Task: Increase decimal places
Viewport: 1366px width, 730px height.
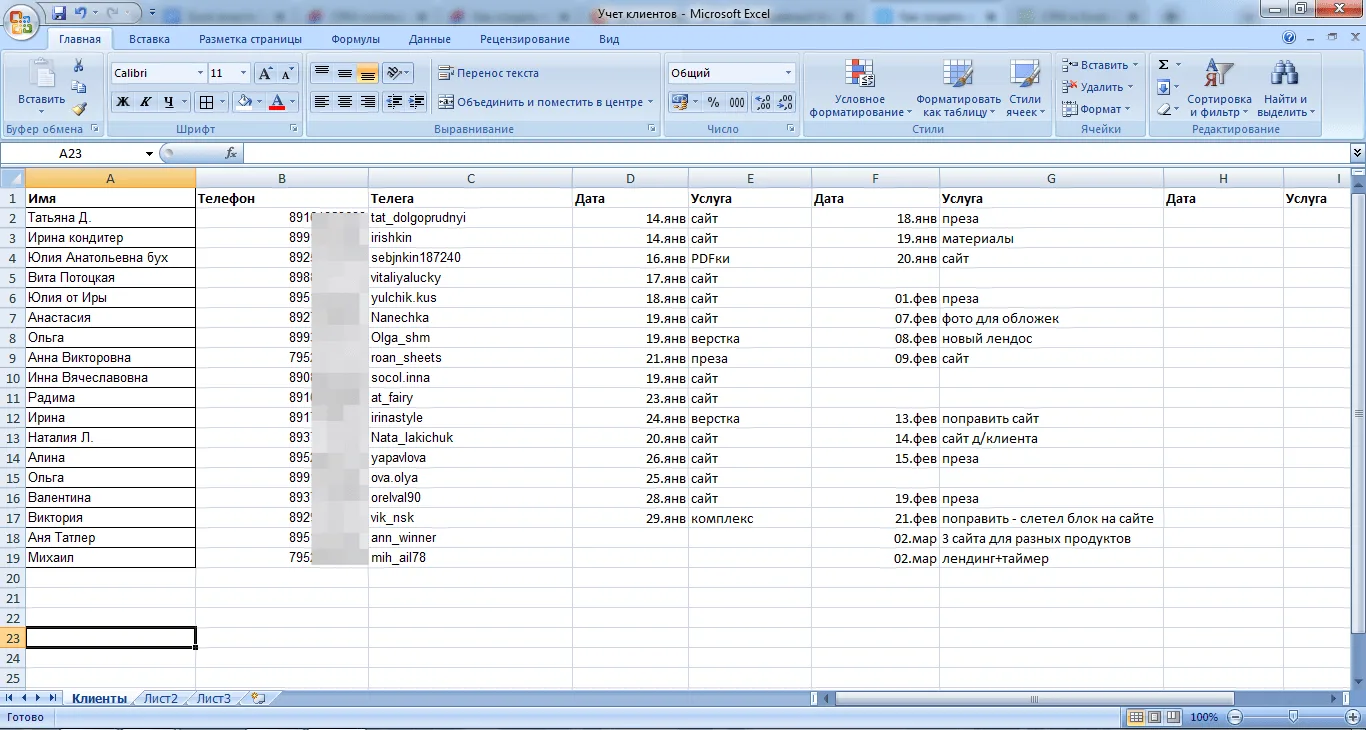Action: (x=762, y=102)
